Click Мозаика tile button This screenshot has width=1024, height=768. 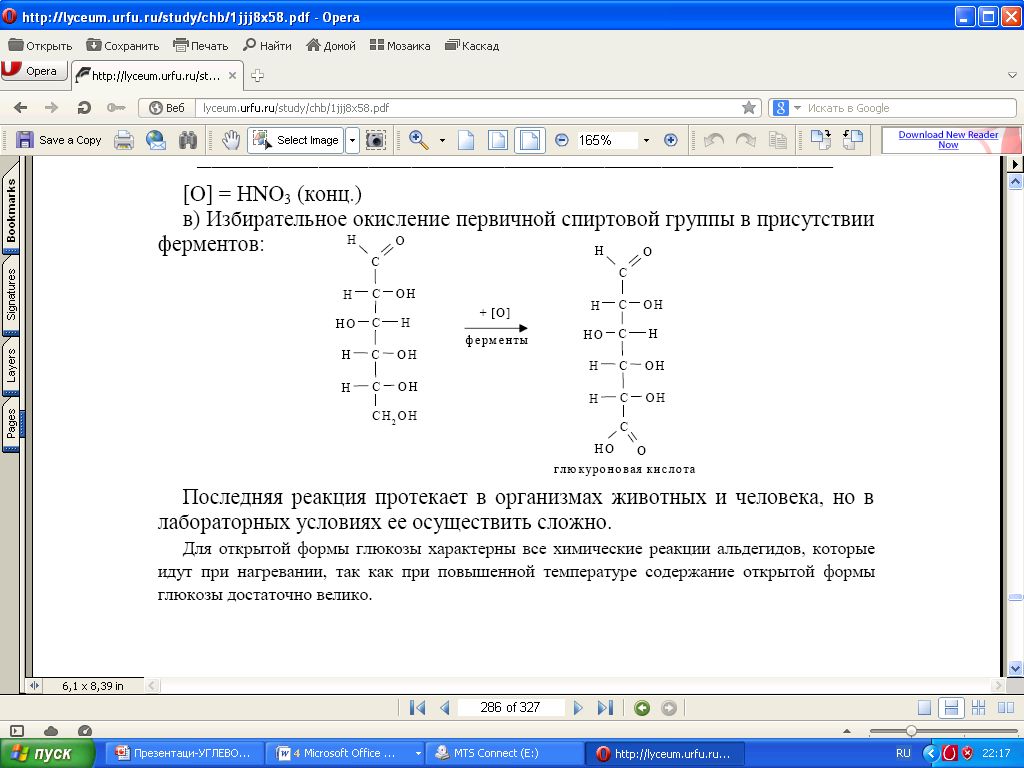click(400, 46)
